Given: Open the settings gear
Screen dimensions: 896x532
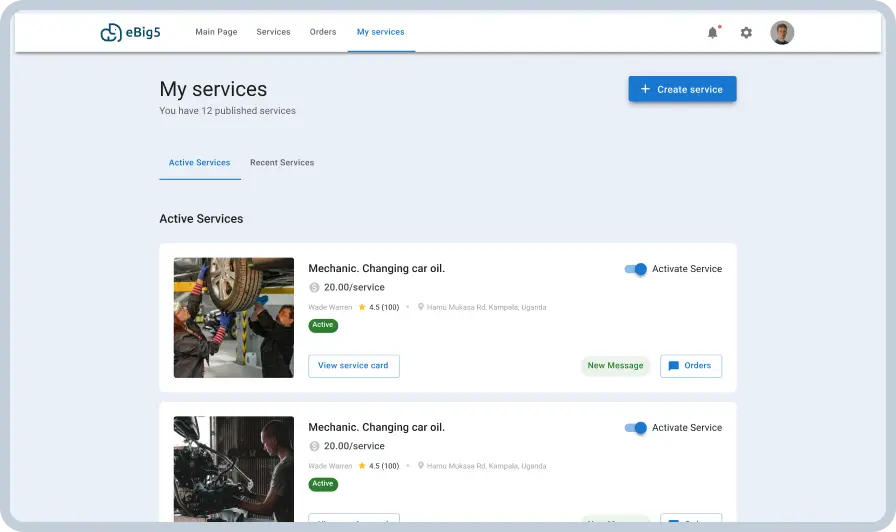Looking at the screenshot, I should (x=746, y=33).
